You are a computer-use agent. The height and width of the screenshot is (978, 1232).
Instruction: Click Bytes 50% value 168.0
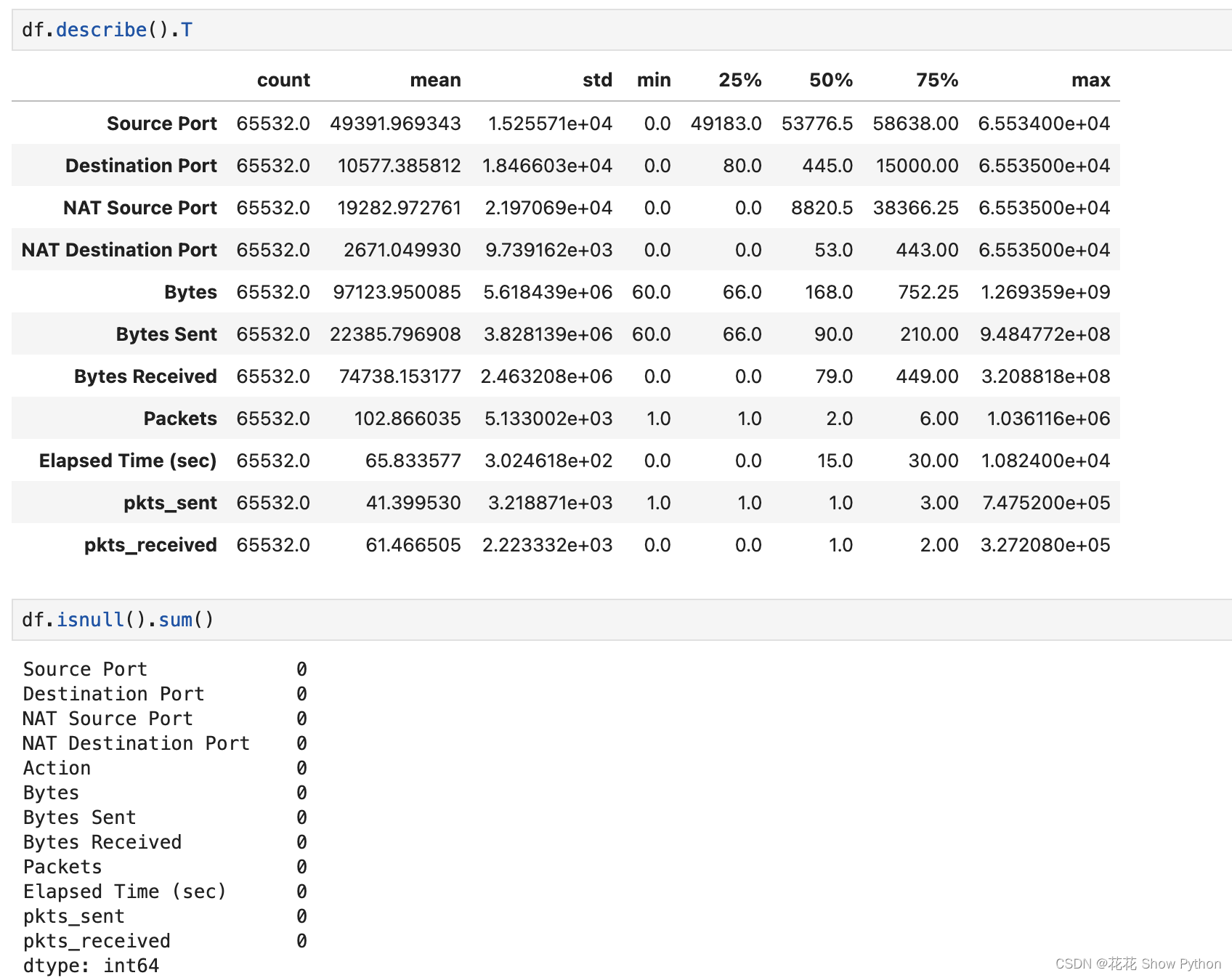(829, 292)
